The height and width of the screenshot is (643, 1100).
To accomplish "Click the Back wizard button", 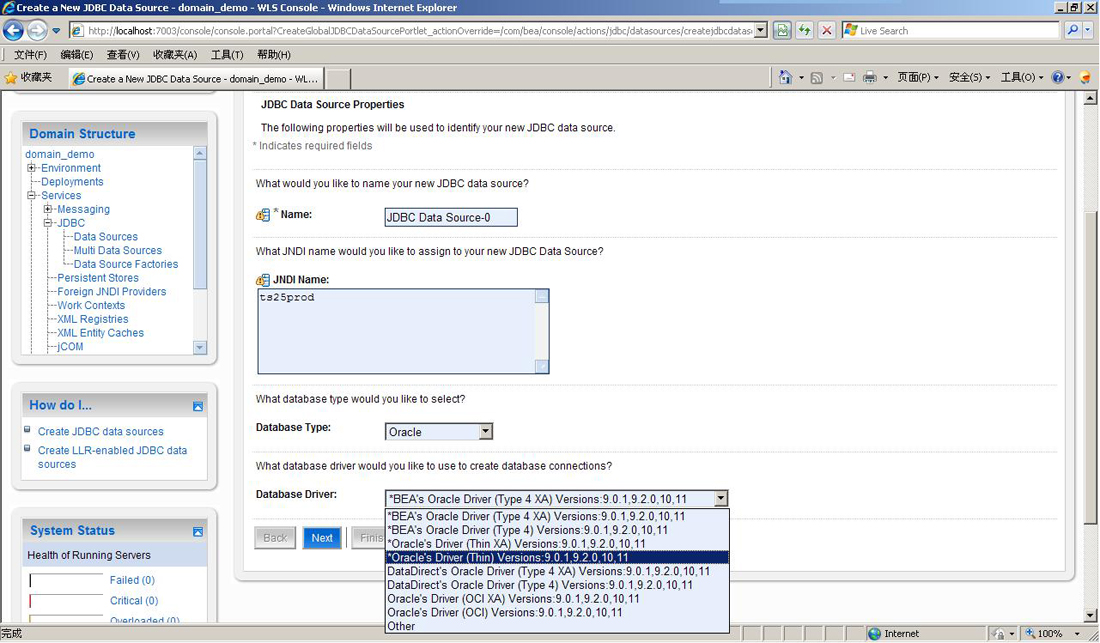I will 275,538.
